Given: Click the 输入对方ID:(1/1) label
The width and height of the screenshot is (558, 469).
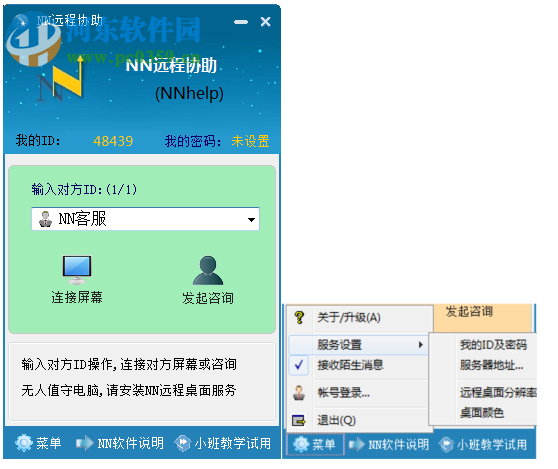Looking at the screenshot, I should point(84,189).
